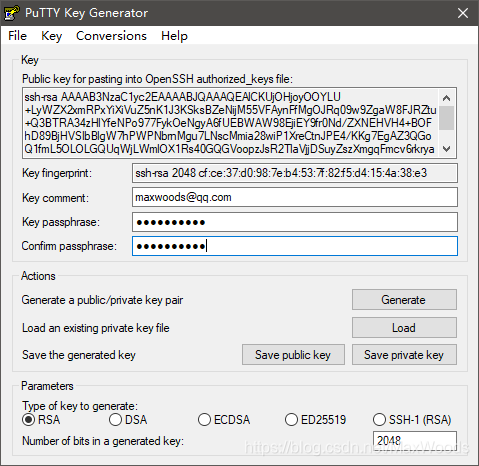
Task: Click 'Load an existing private key file' text
Action: pyautogui.click(x=96, y=328)
